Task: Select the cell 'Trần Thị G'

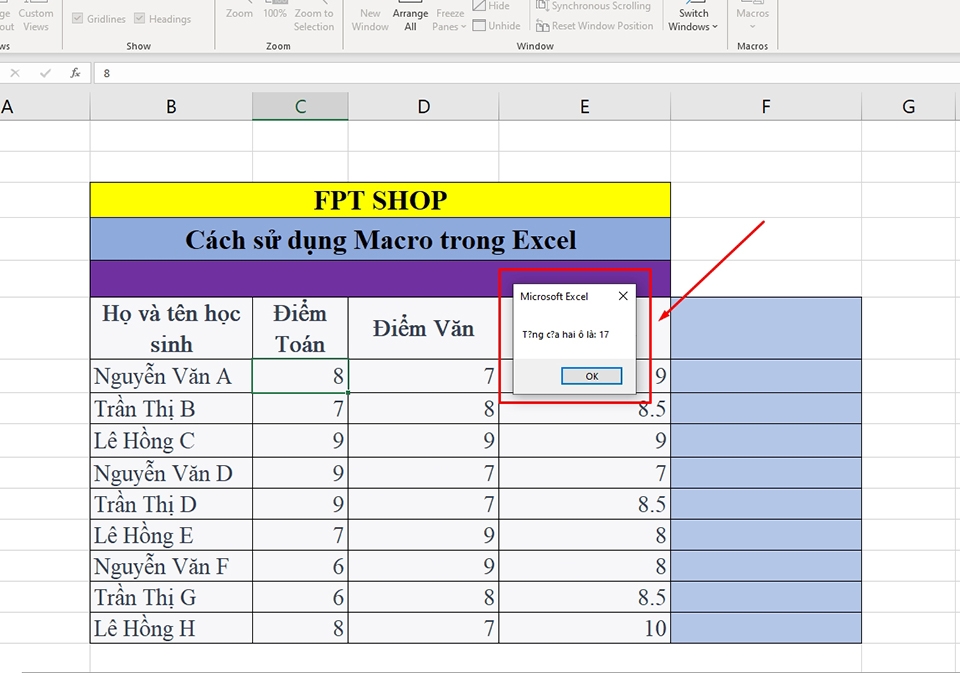Action: point(171,597)
